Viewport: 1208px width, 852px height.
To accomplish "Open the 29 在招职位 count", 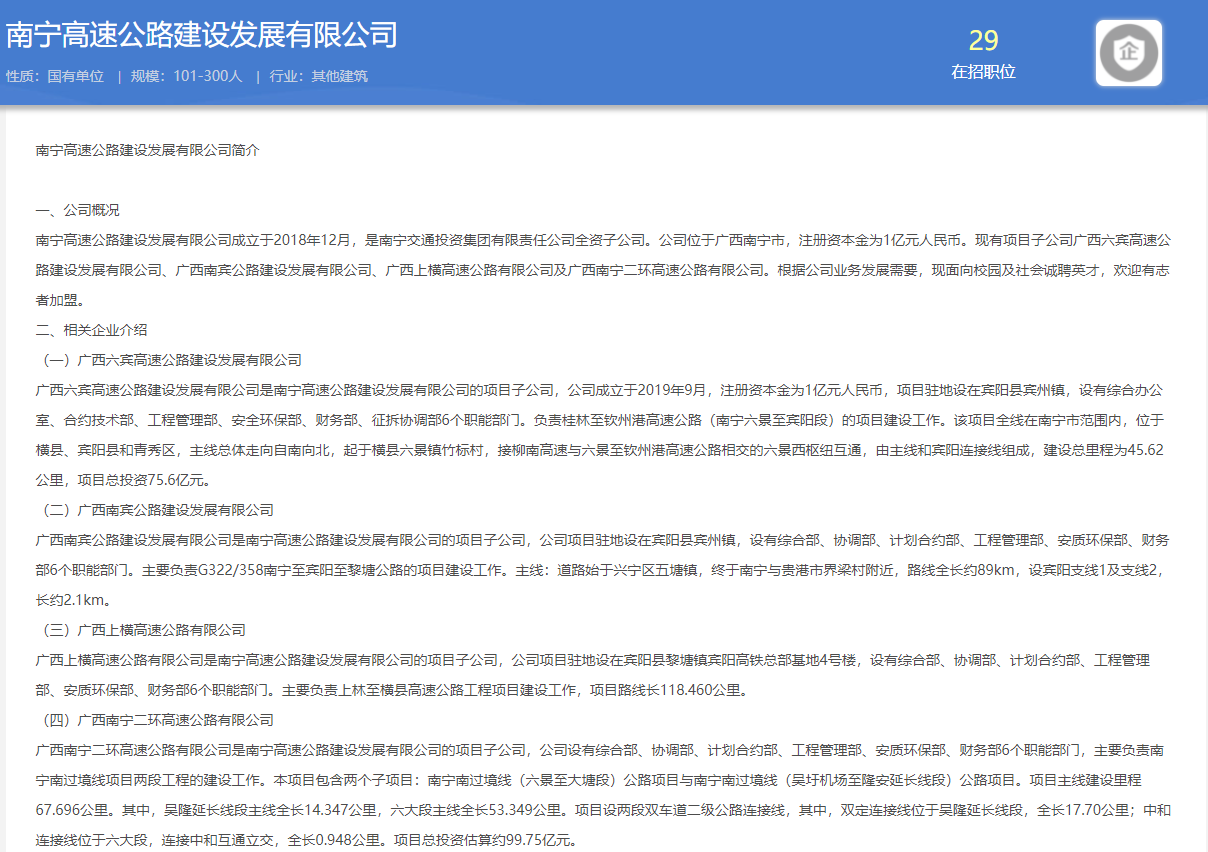I will point(983,40).
